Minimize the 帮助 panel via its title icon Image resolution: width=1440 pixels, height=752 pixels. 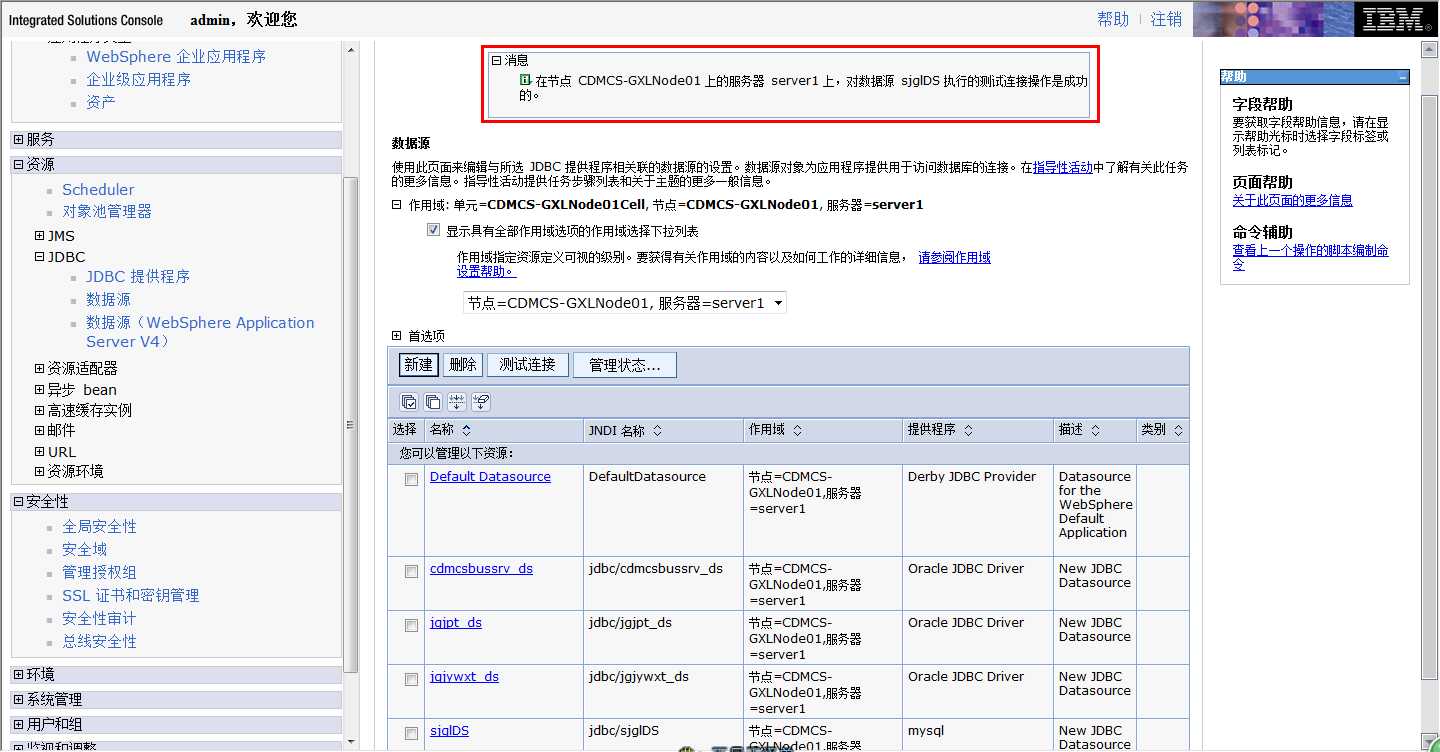(1402, 77)
